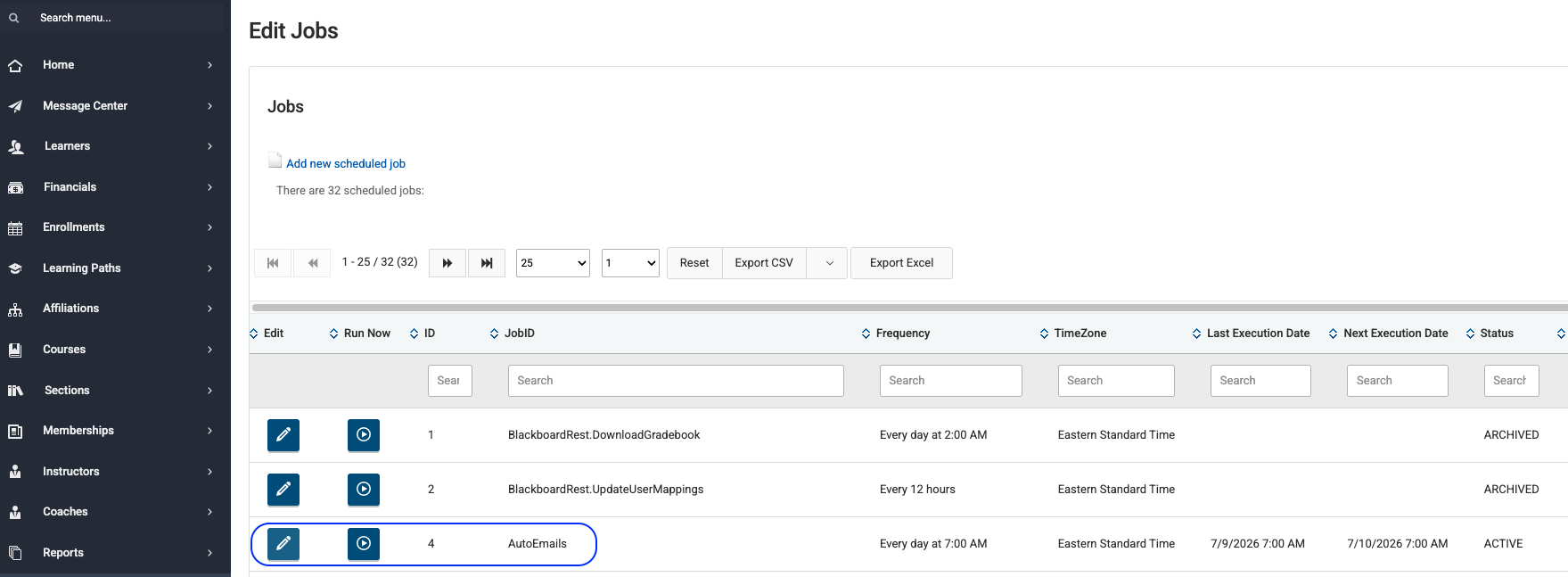Click Add new scheduled job link
This screenshot has width=1568, height=577.
pyautogui.click(x=346, y=164)
